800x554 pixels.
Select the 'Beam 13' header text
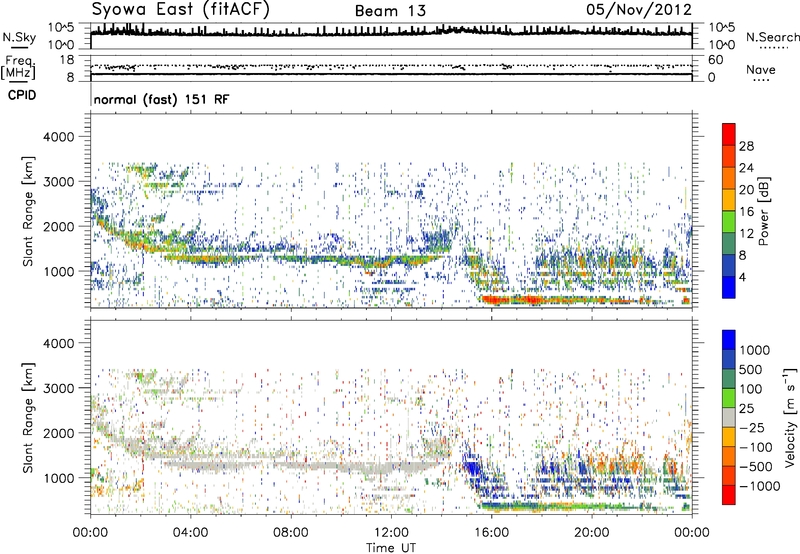390,11
